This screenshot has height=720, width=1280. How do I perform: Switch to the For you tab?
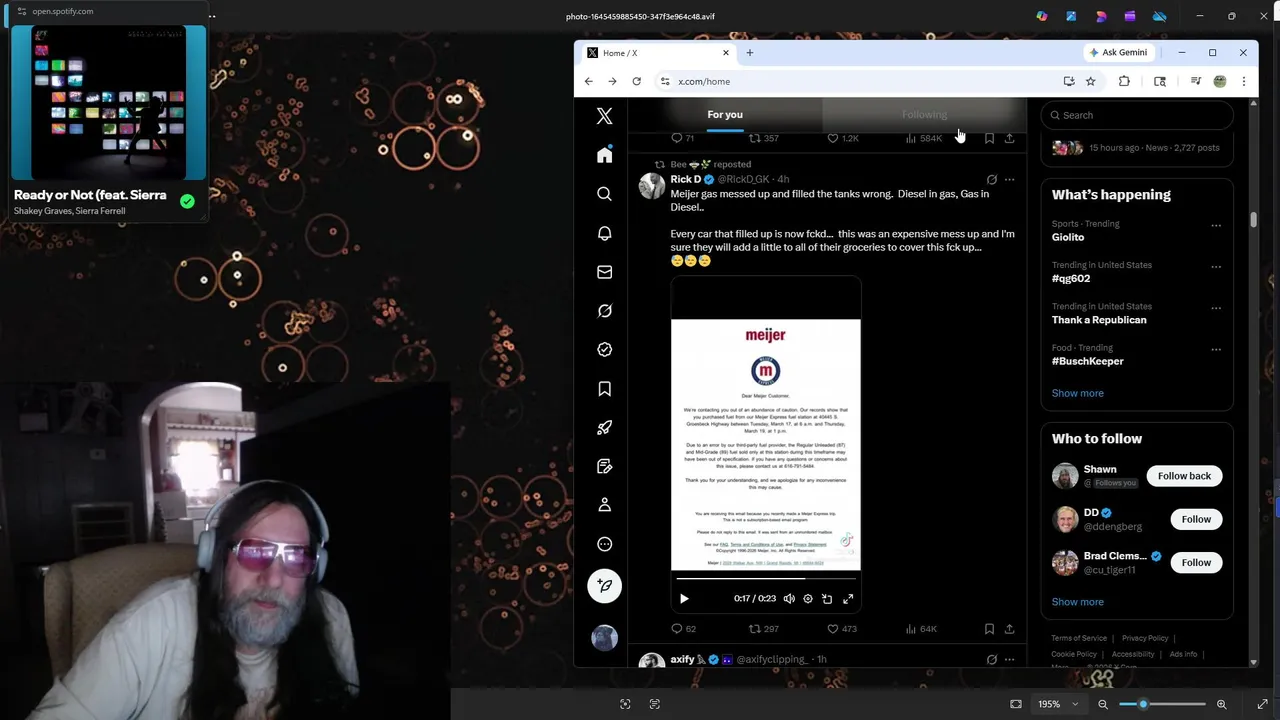pyautogui.click(x=725, y=114)
